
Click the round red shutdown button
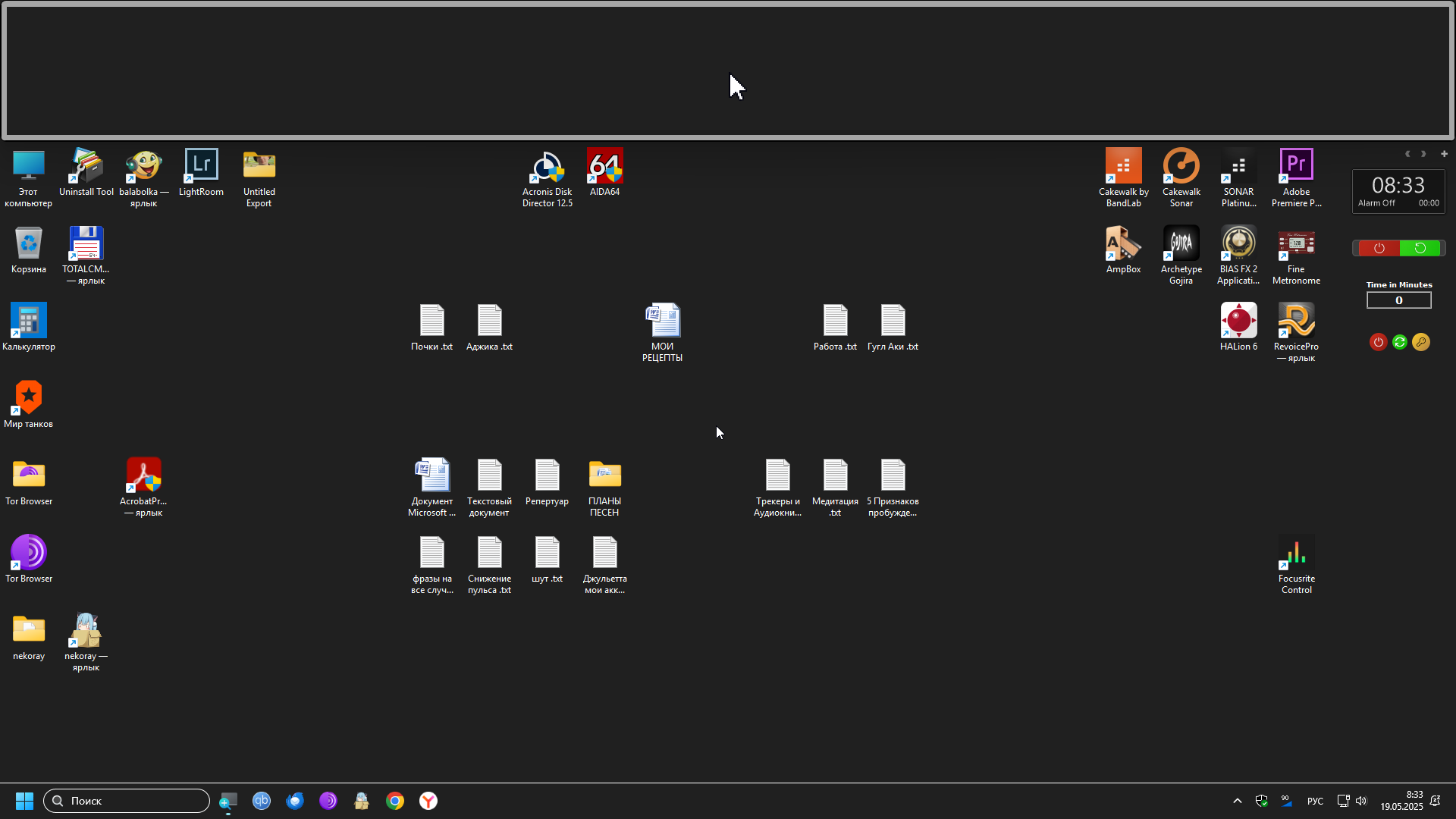[1378, 342]
